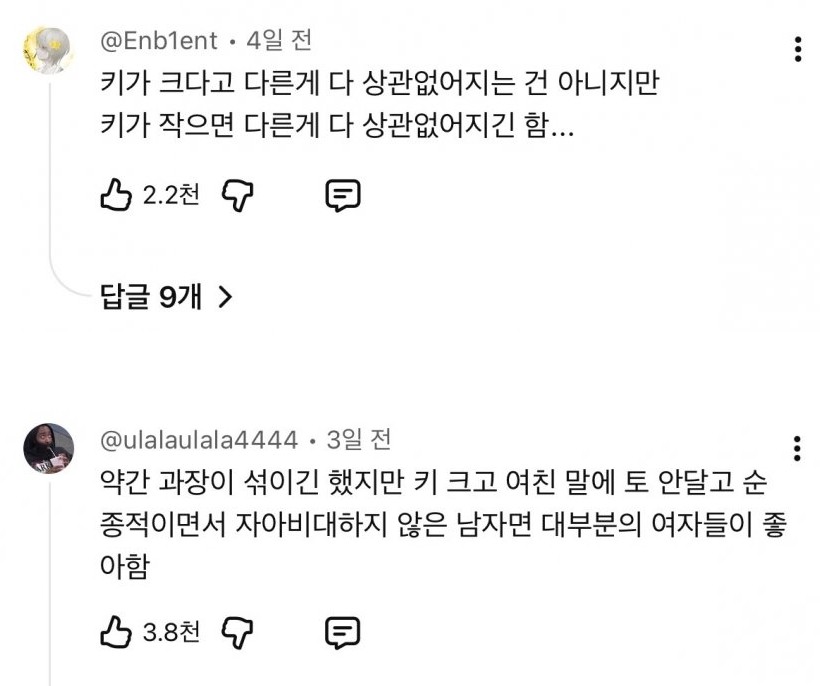Click the chevron arrow beside 답글 9개
The width and height of the screenshot is (820, 686).
[225, 296]
